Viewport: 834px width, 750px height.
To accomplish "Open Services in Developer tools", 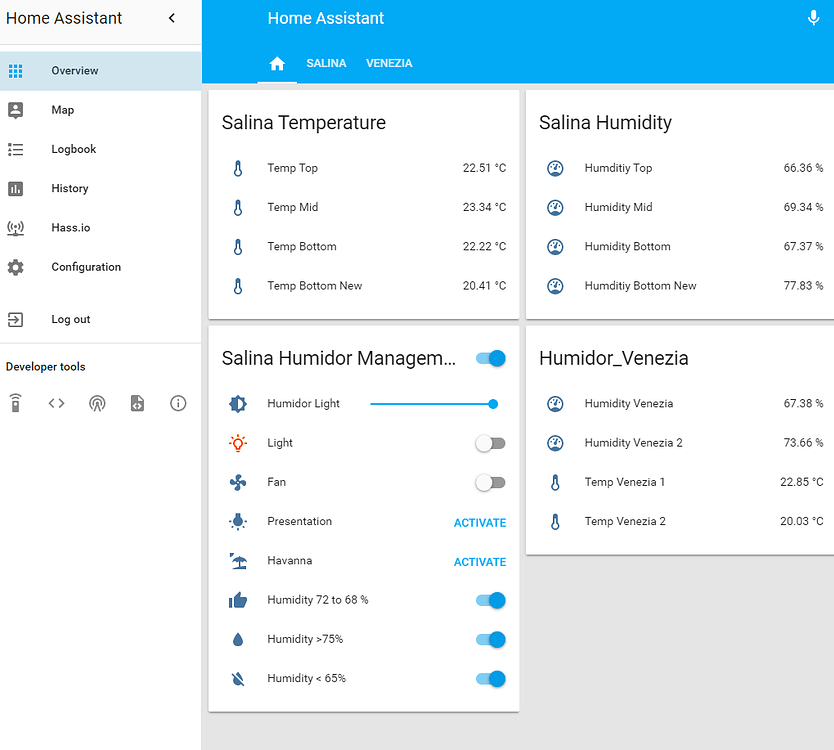I will click(x=15, y=403).
